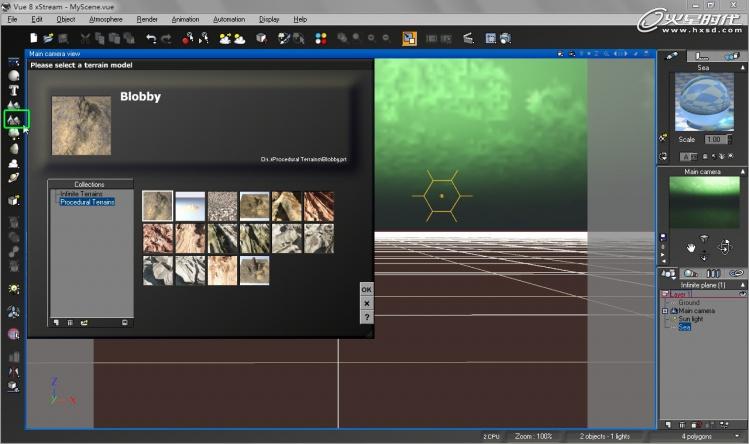Viewport: 749px width, 444px height.
Task: Click the Redo arrow icon
Action: tap(166, 38)
